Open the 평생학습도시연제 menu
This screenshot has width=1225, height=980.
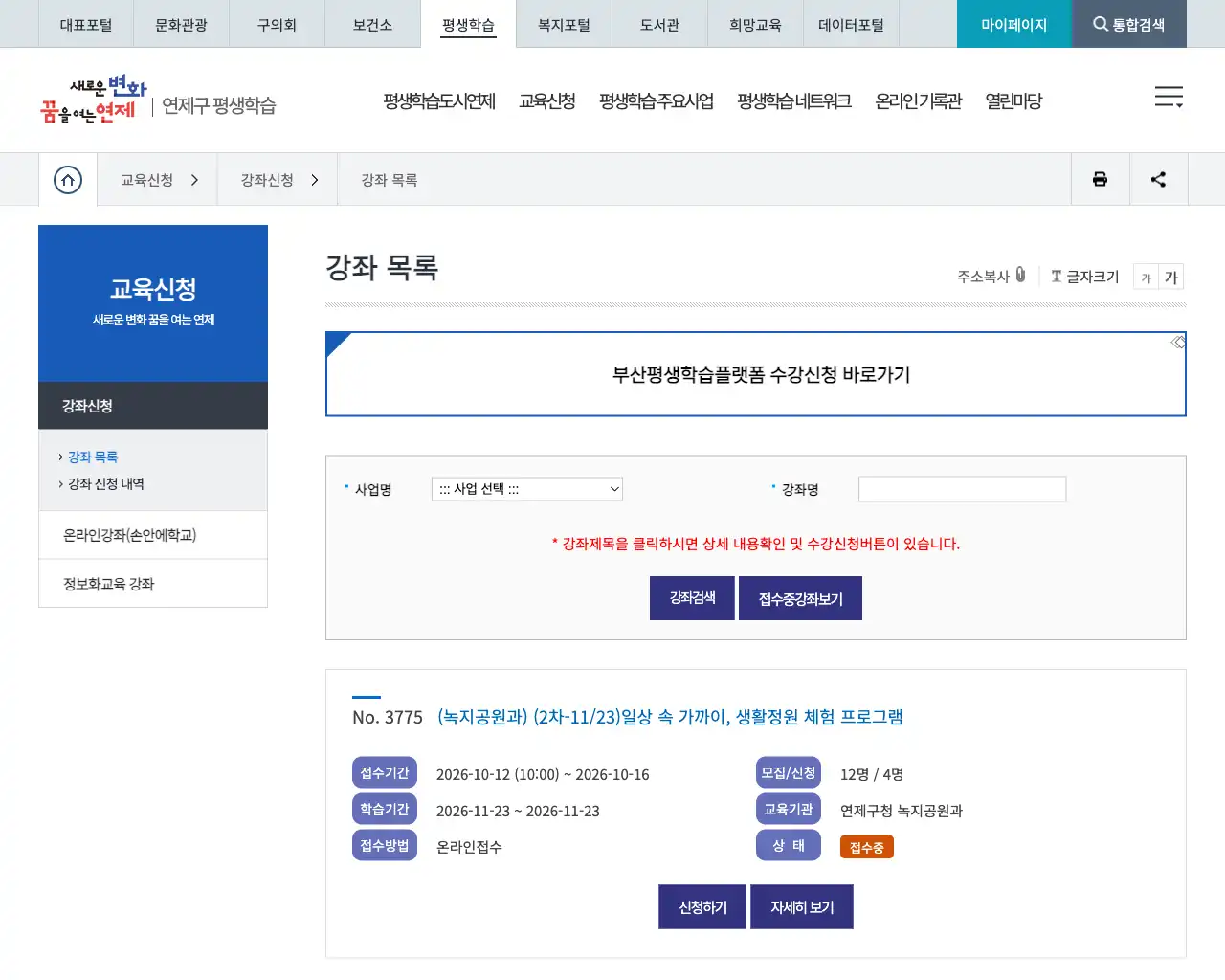(x=439, y=101)
